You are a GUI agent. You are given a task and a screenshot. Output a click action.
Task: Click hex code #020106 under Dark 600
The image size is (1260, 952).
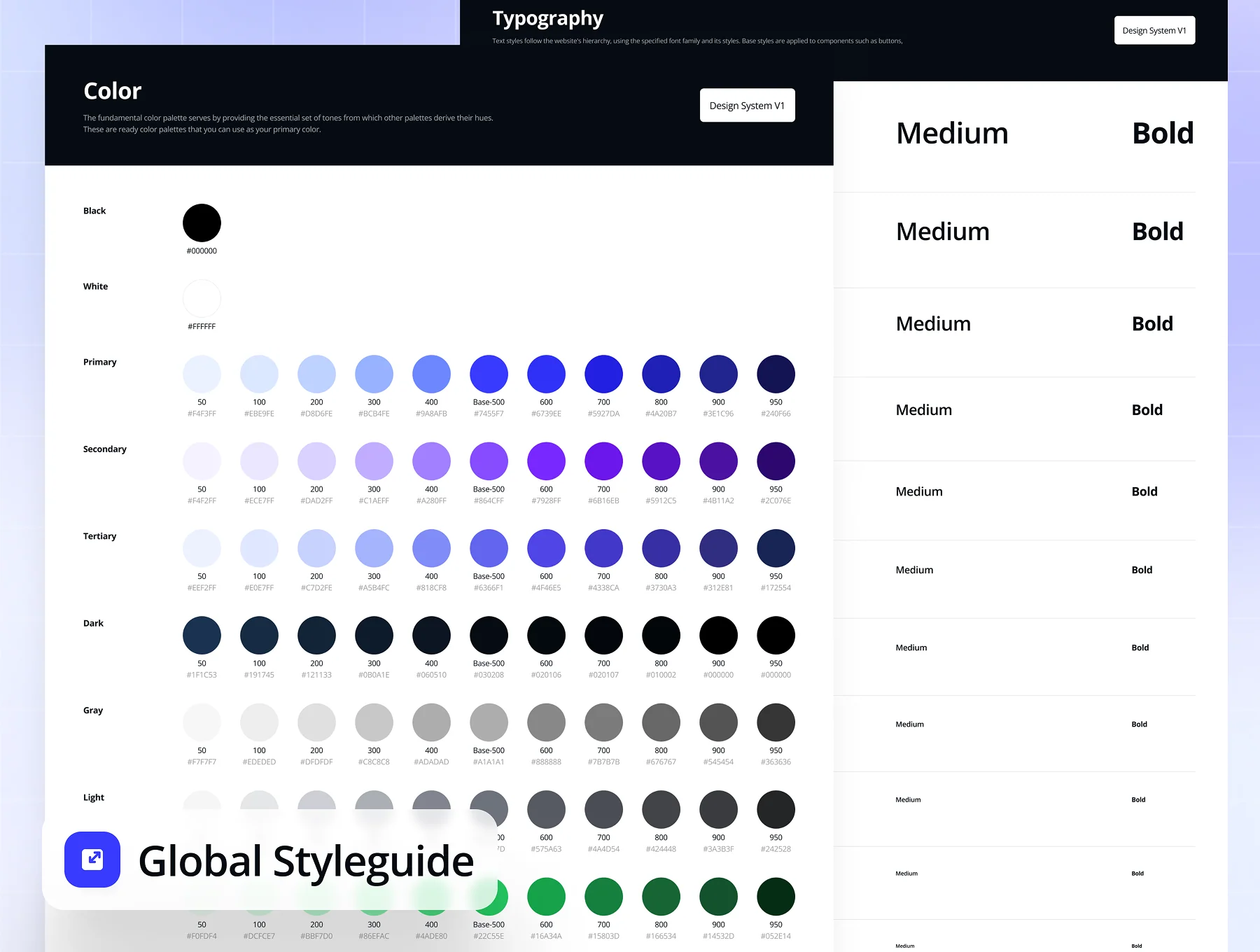click(546, 675)
